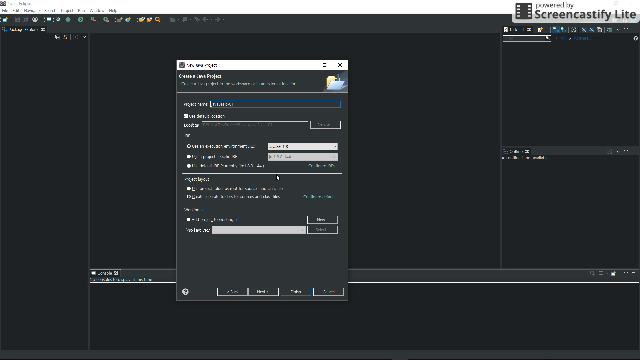Open the execution environment JRE dropdown

(302, 146)
